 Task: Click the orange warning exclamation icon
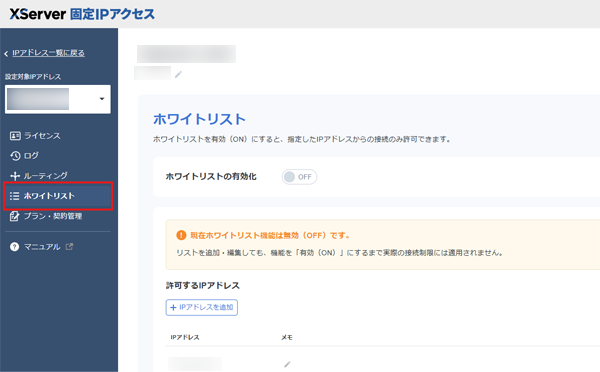coord(181,235)
